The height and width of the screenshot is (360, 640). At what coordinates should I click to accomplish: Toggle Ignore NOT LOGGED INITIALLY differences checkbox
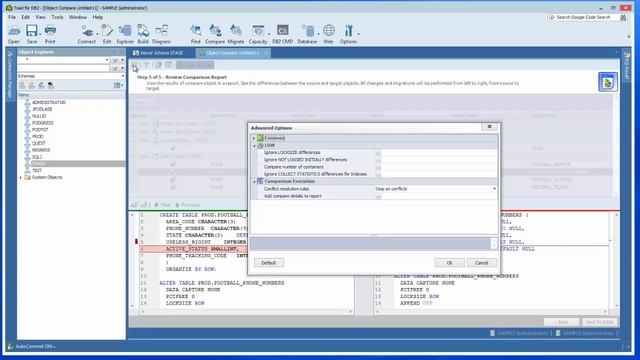click(378, 160)
